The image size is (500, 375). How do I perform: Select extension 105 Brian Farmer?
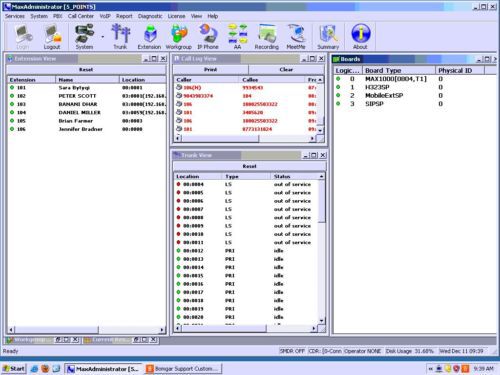(x=86, y=121)
